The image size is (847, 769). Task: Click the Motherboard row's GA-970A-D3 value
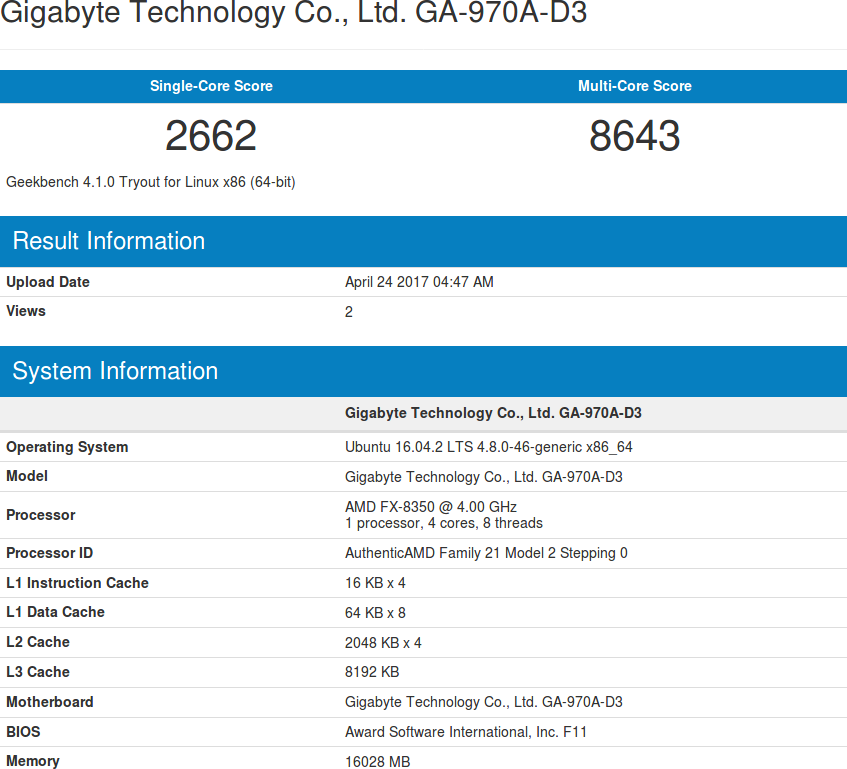point(484,702)
